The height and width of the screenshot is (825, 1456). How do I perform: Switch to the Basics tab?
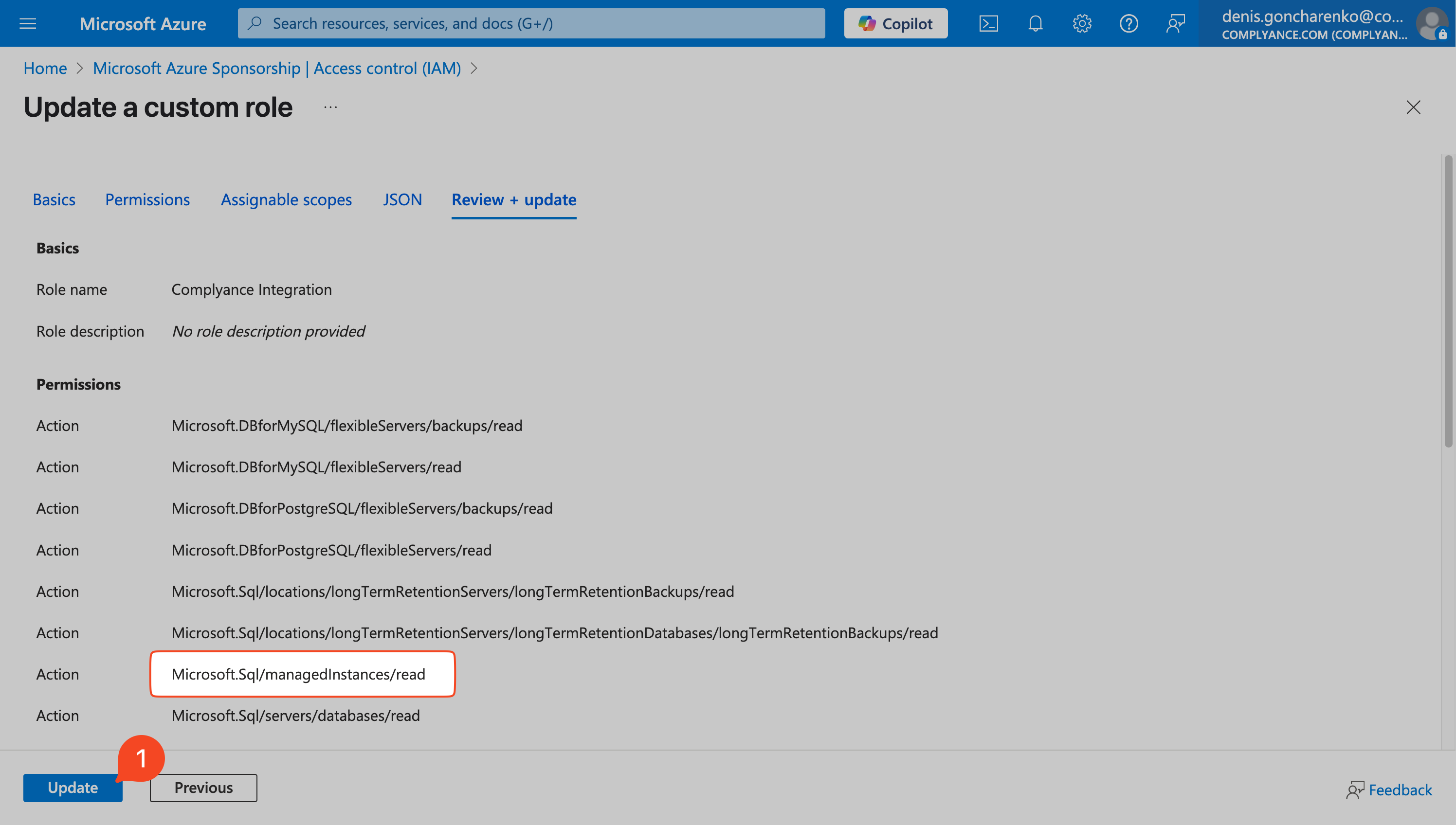[x=54, y=199]
